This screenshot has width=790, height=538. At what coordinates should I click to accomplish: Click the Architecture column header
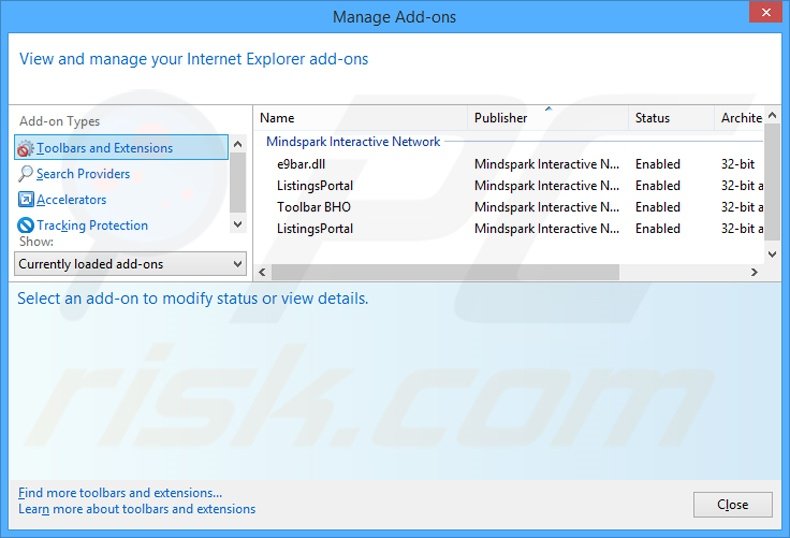click(741, 118)
